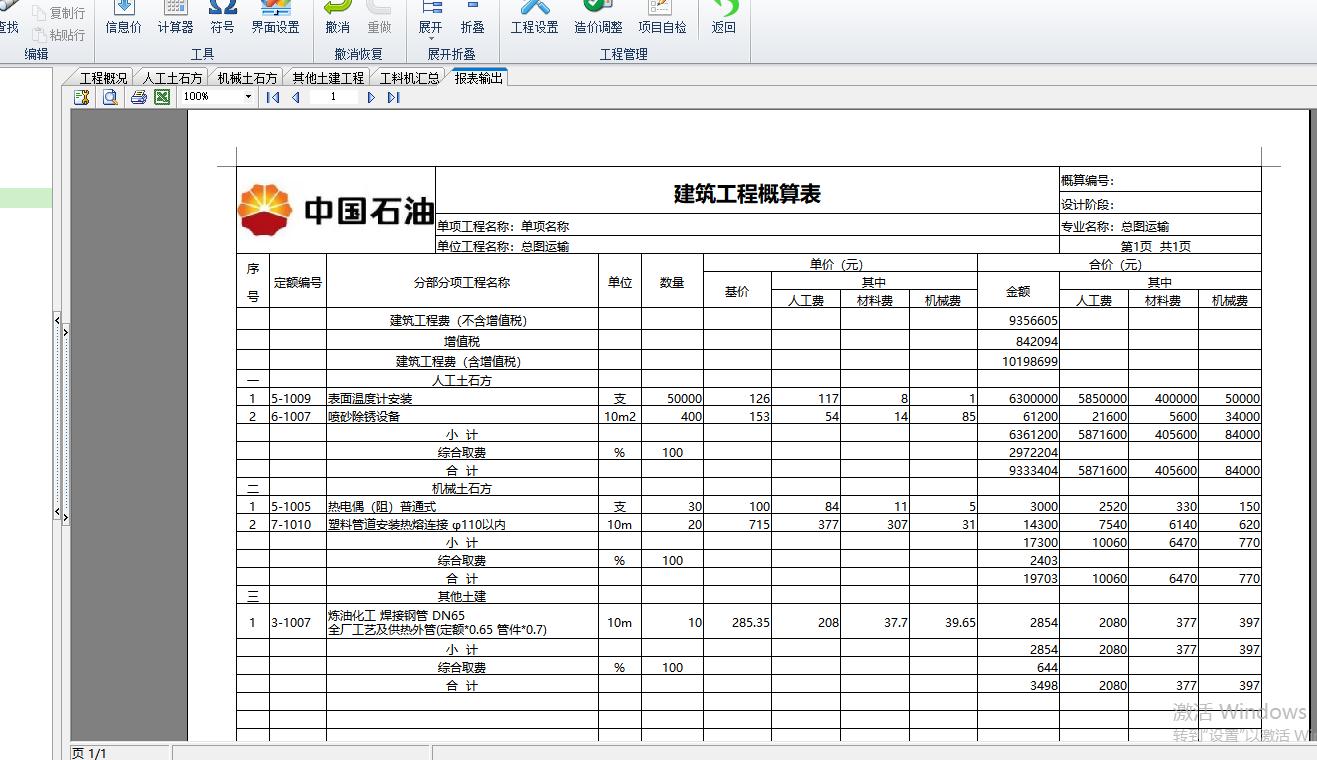This screenshot has height=760, width=1317.
Task: Go to the last report page
Action: [x=393, y=97]
